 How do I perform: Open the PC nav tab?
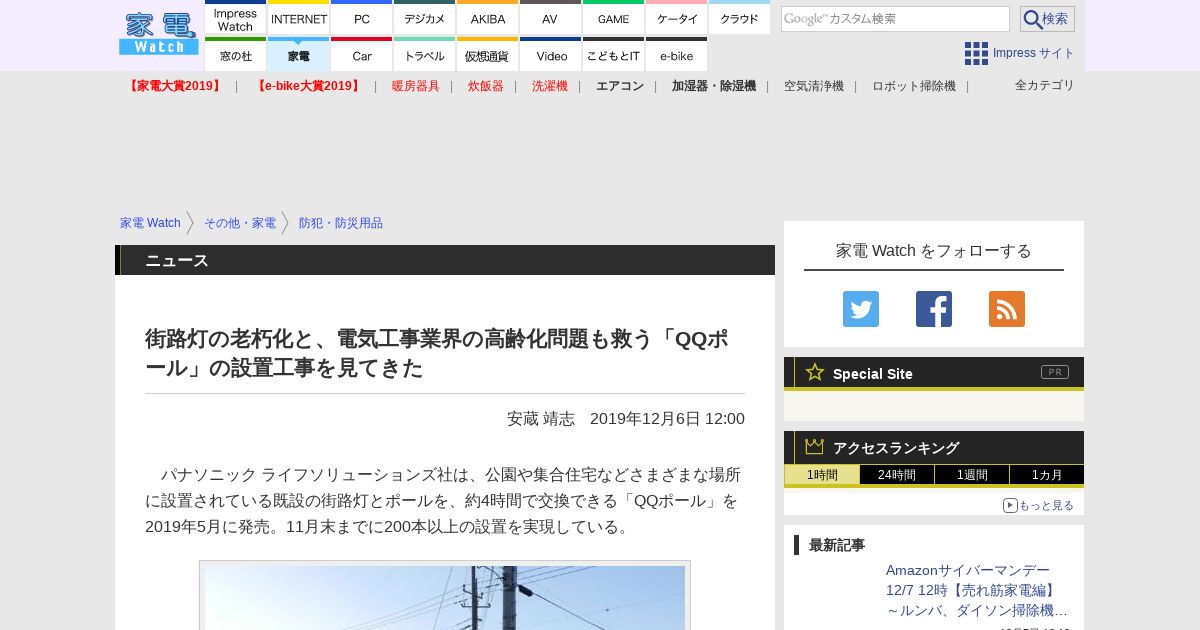click(x=362, y=18)
